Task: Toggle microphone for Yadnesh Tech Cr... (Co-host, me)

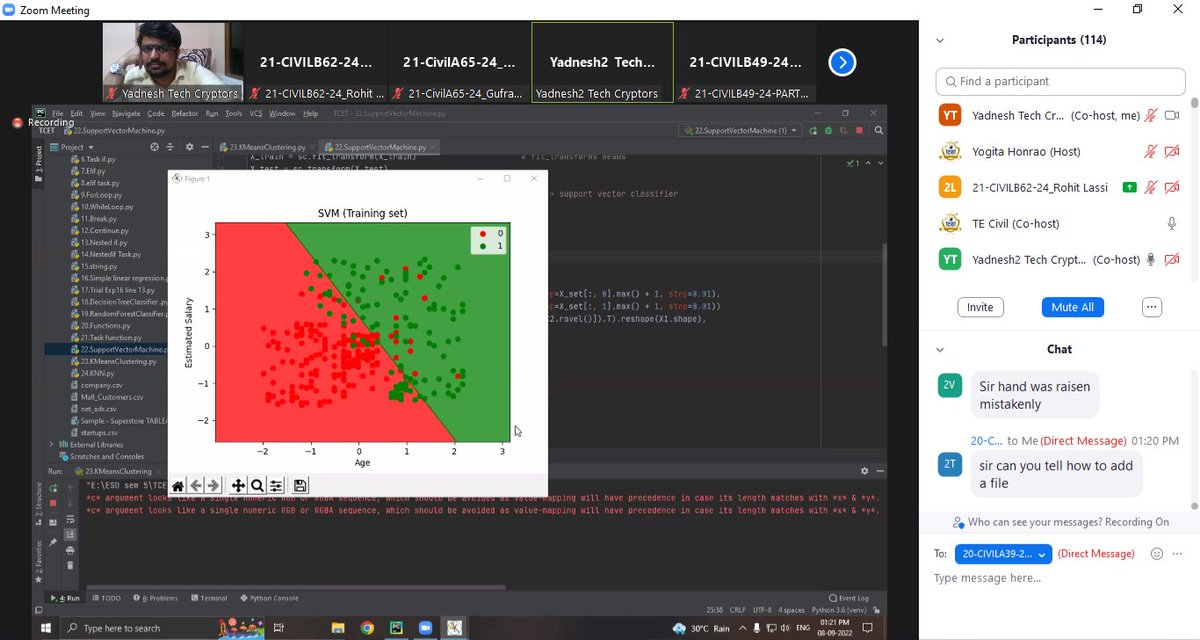Action: 1151,116
